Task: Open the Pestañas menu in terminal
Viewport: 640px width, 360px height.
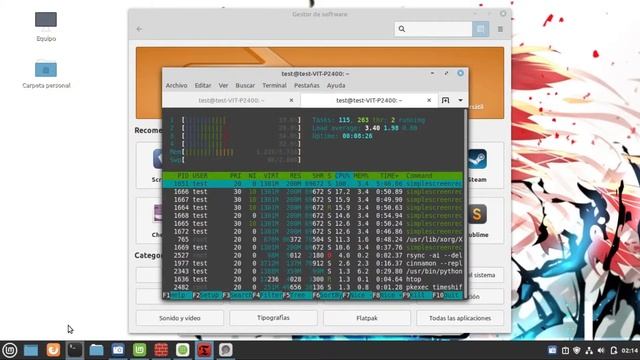Action: (x=307, y=85)
